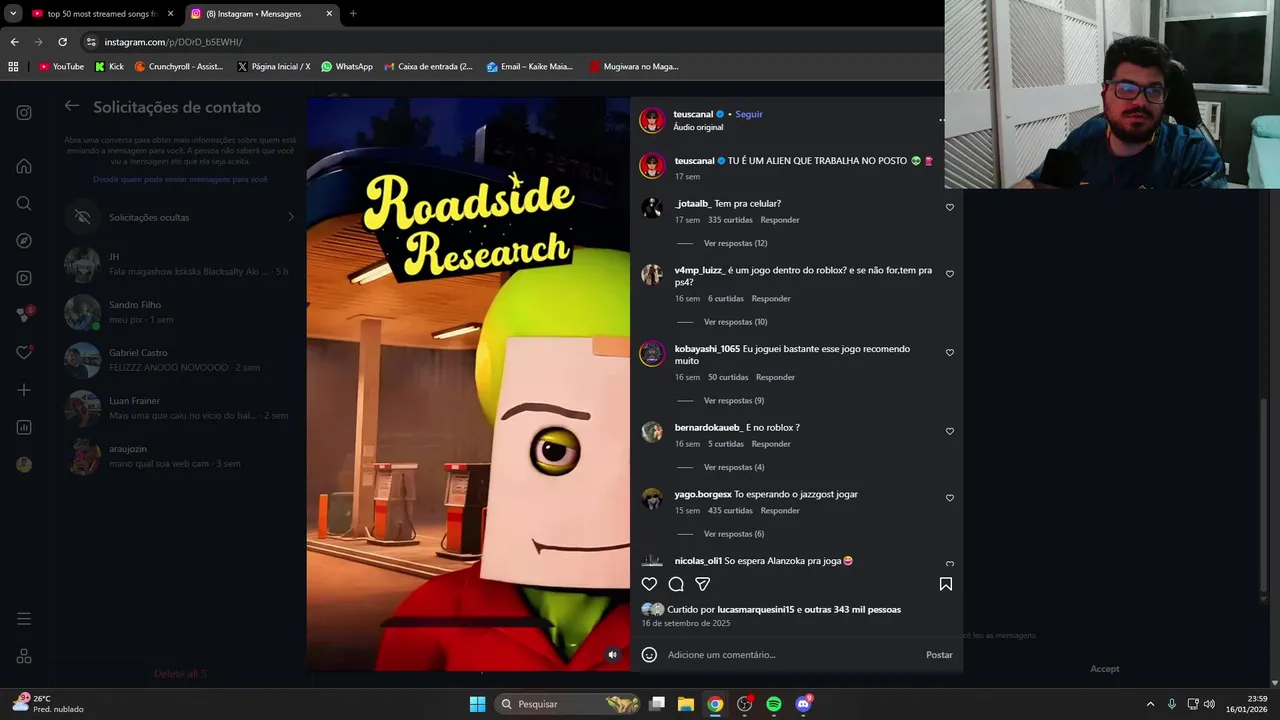The height and width of the screenshot is (720, 1280).
Task: Like the comment by kobayashi_1065
Action: 950,353
